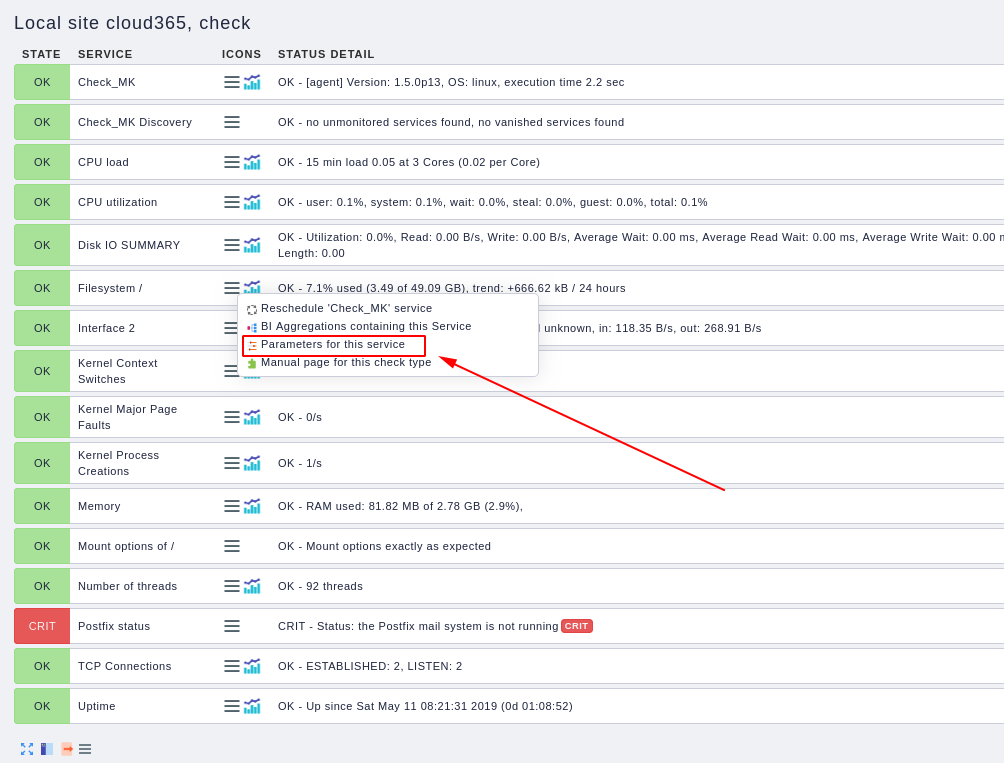Show performance graph for Memory service
Viewport: 1004px width, 763px height.
click(x=252, y=506)
